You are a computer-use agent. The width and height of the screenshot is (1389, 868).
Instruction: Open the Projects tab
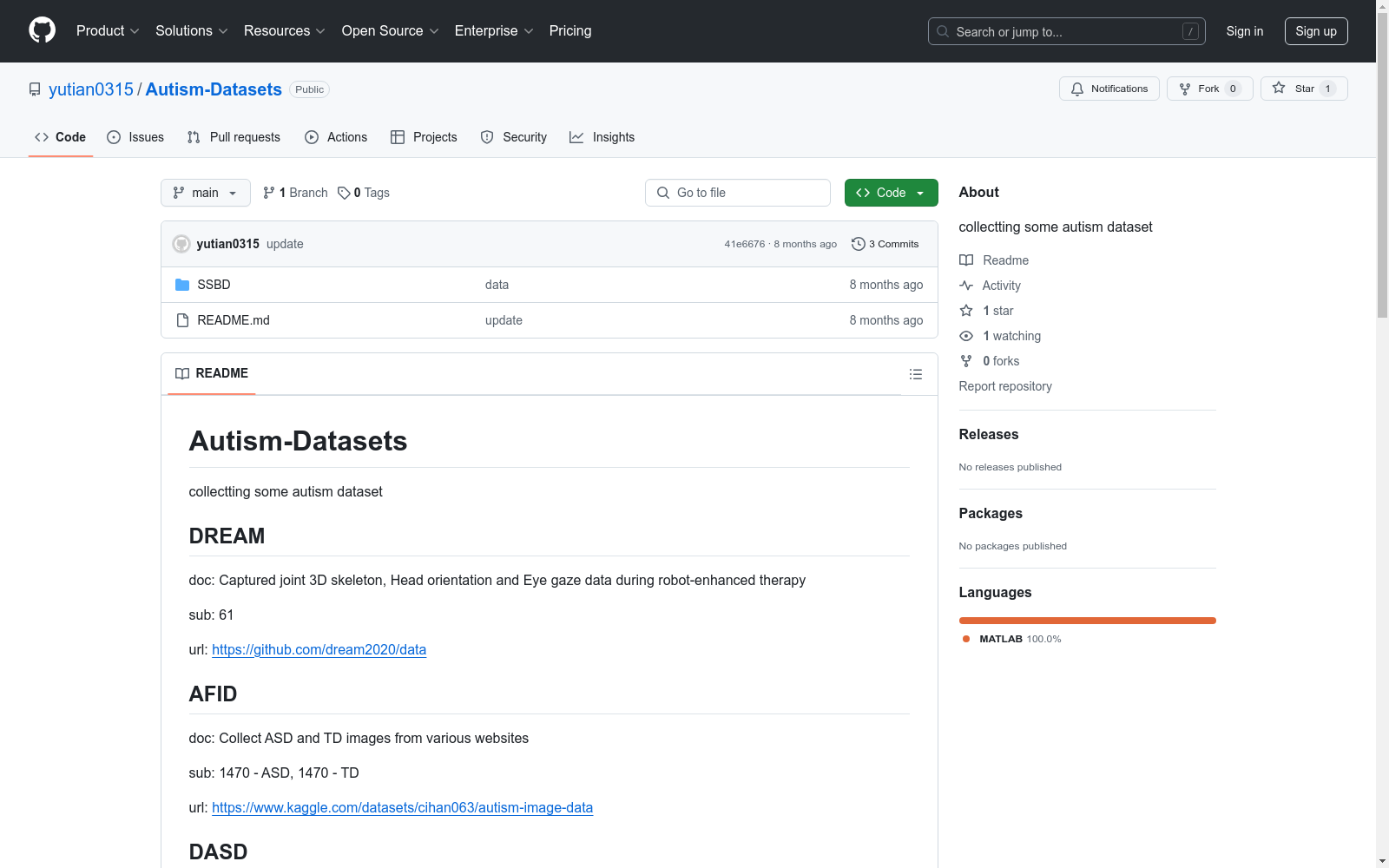click(x=424, y=137)
